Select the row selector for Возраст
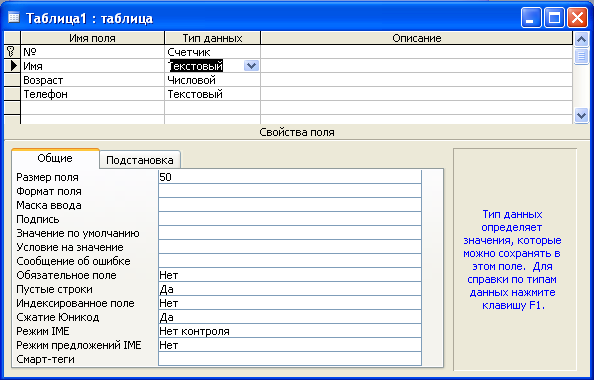 pyautogui.click(x=12, y=80)
